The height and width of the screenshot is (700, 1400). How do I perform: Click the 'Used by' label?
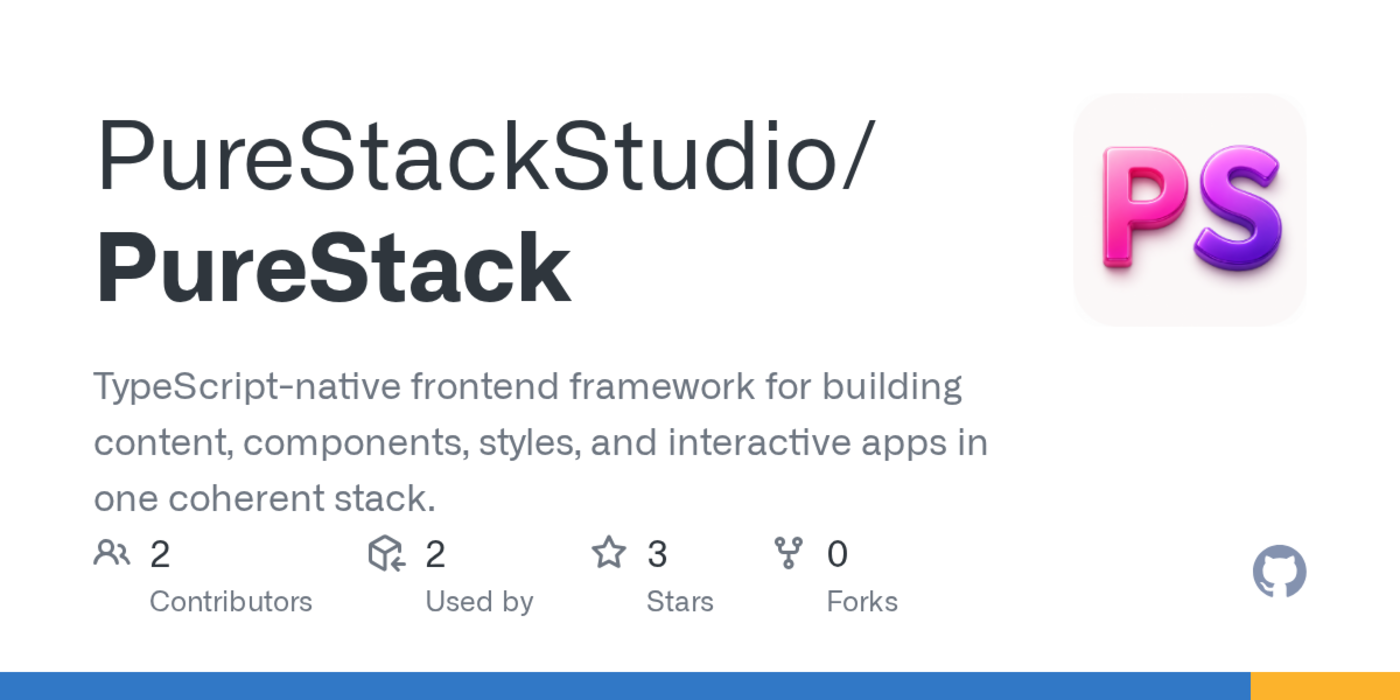479,602
